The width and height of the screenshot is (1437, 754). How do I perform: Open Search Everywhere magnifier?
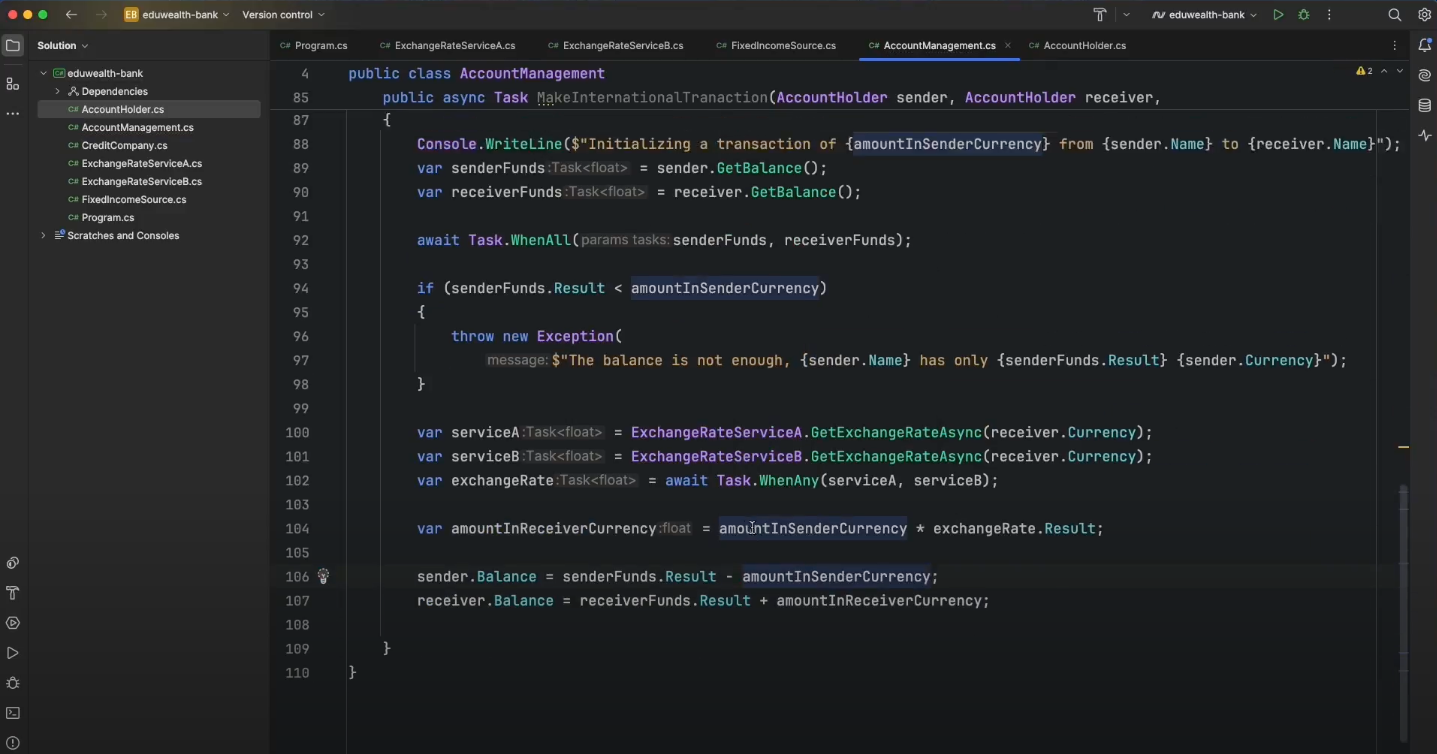(1395, 15)
